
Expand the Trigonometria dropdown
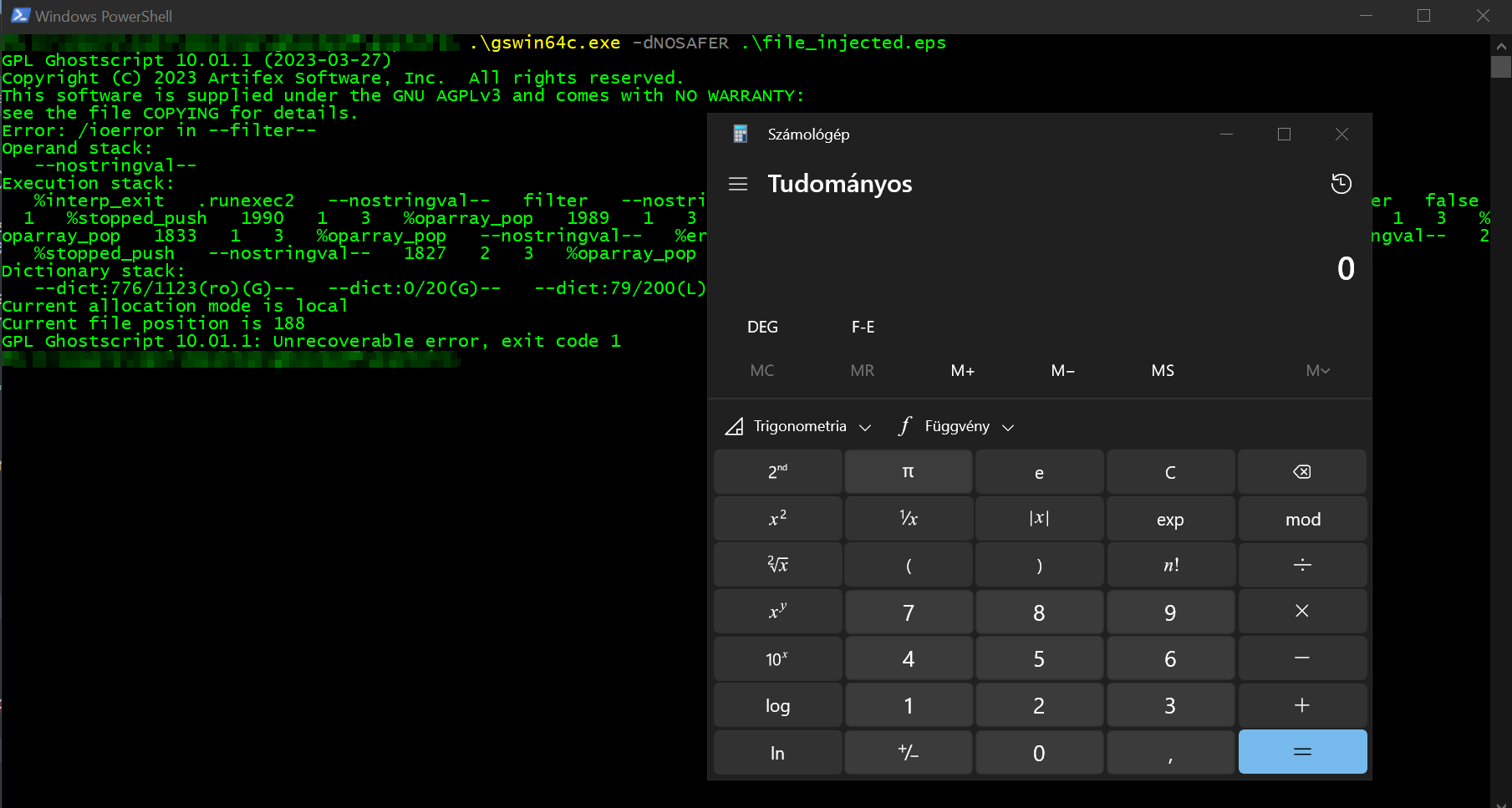pyautogui.click(x=798, y=426)
